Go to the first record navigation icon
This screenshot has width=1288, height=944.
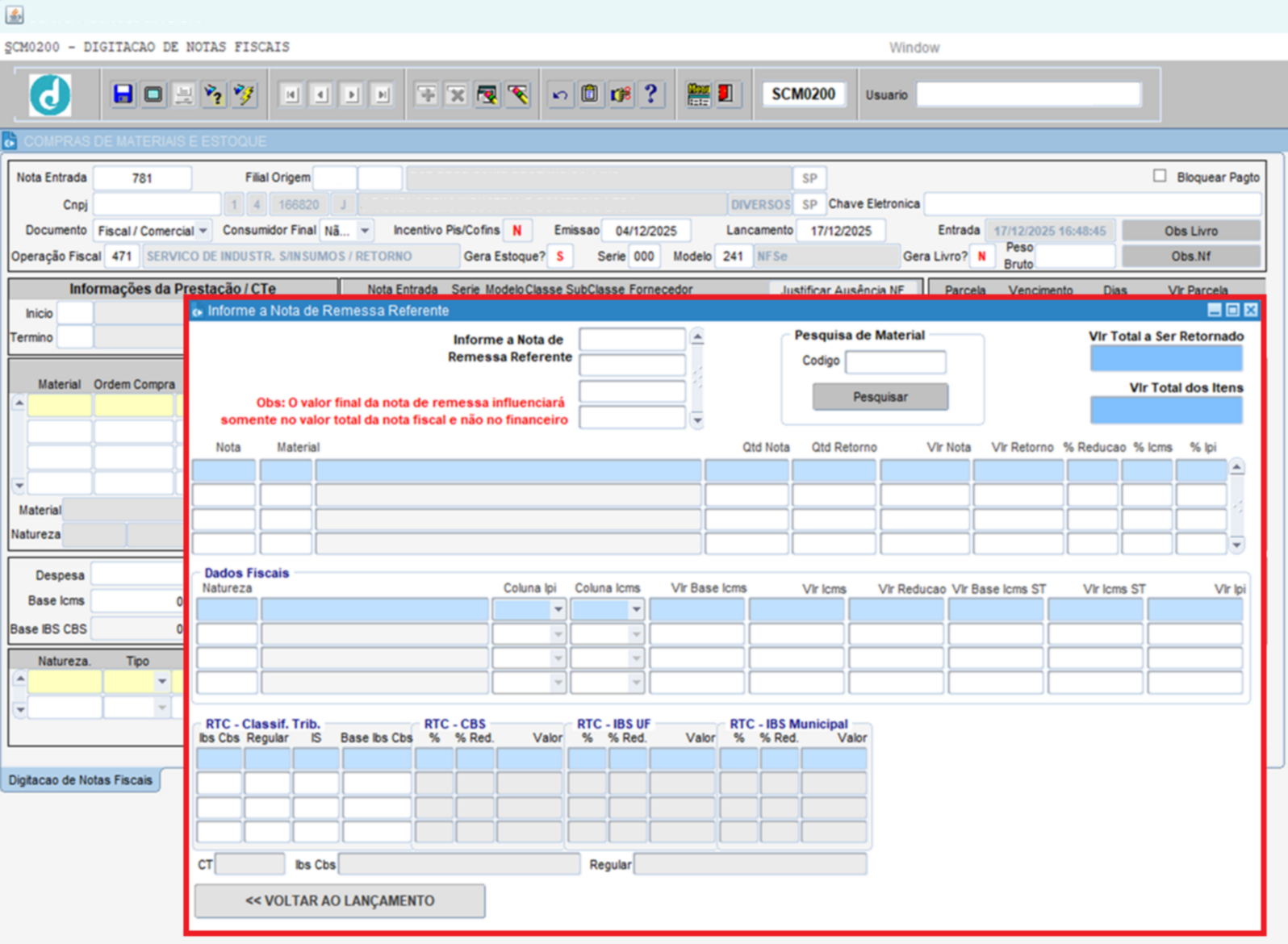[291, 94]
